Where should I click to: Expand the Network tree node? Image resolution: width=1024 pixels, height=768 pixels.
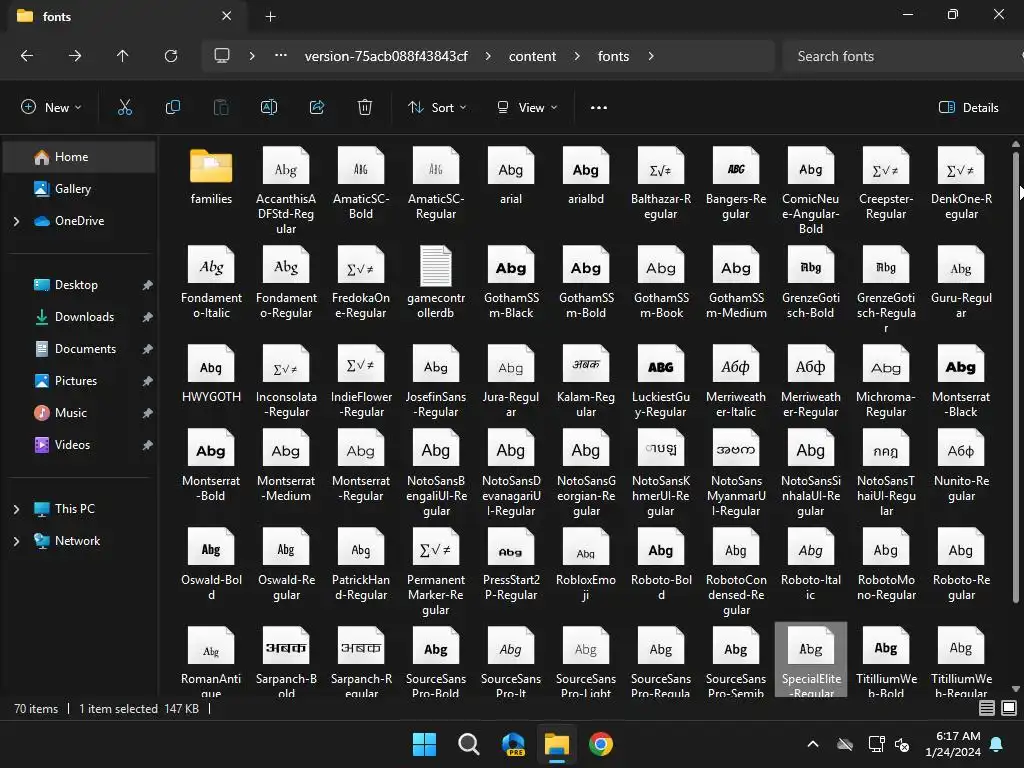pos(16,541)
